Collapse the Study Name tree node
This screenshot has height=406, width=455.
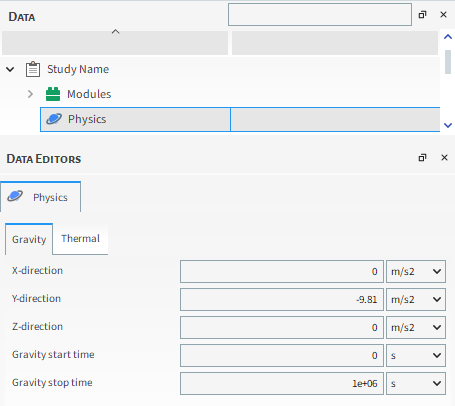[x=10, y=69]
